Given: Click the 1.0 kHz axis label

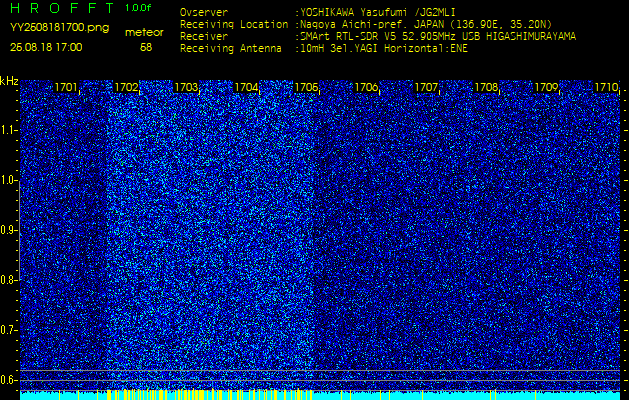Looking at the screenshot, I should pos(8,180).
